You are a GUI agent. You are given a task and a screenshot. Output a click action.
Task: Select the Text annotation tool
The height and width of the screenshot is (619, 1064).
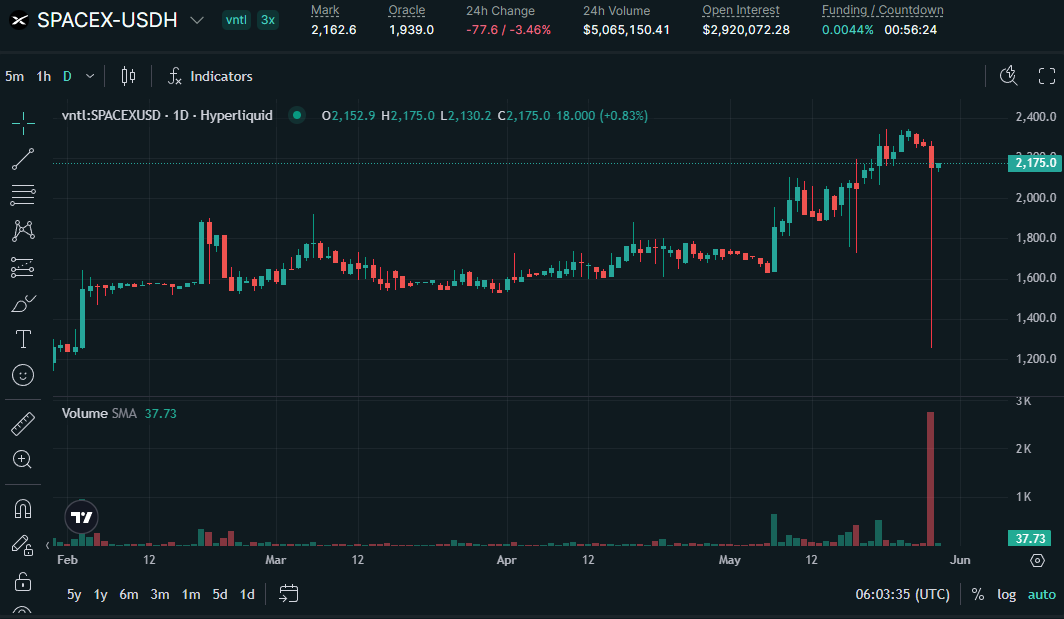pos(23,339)
